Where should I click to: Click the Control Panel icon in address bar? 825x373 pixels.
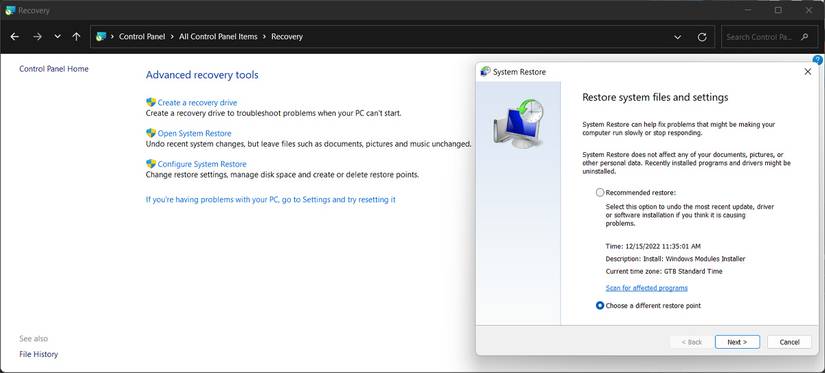pos(101,37)
